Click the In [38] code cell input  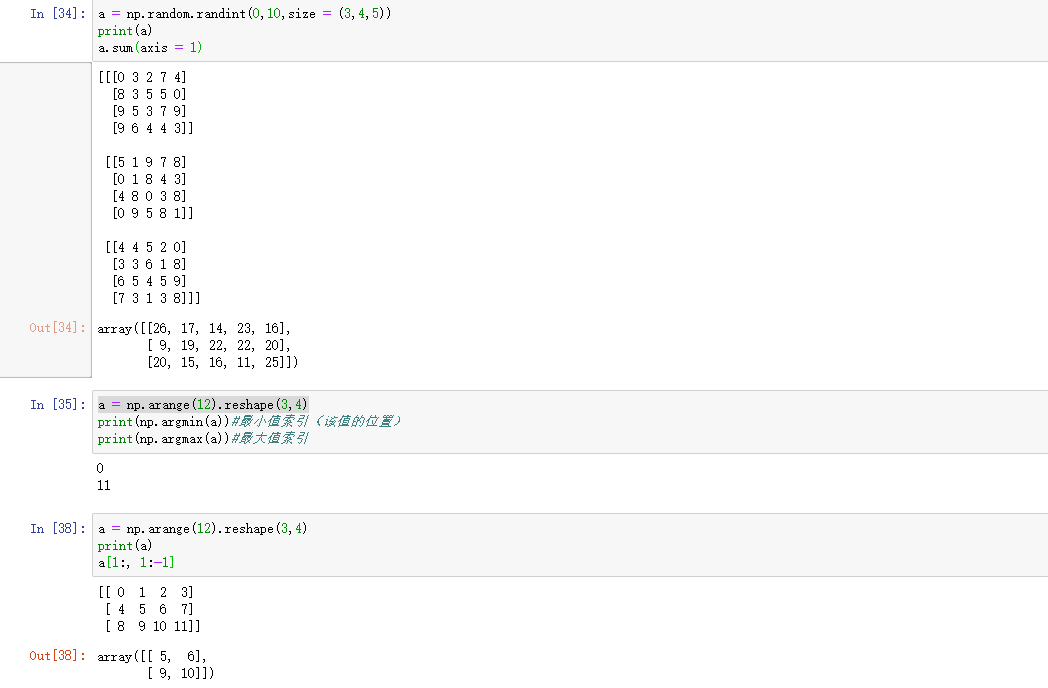pyautogui.click(x=570, y=545)
